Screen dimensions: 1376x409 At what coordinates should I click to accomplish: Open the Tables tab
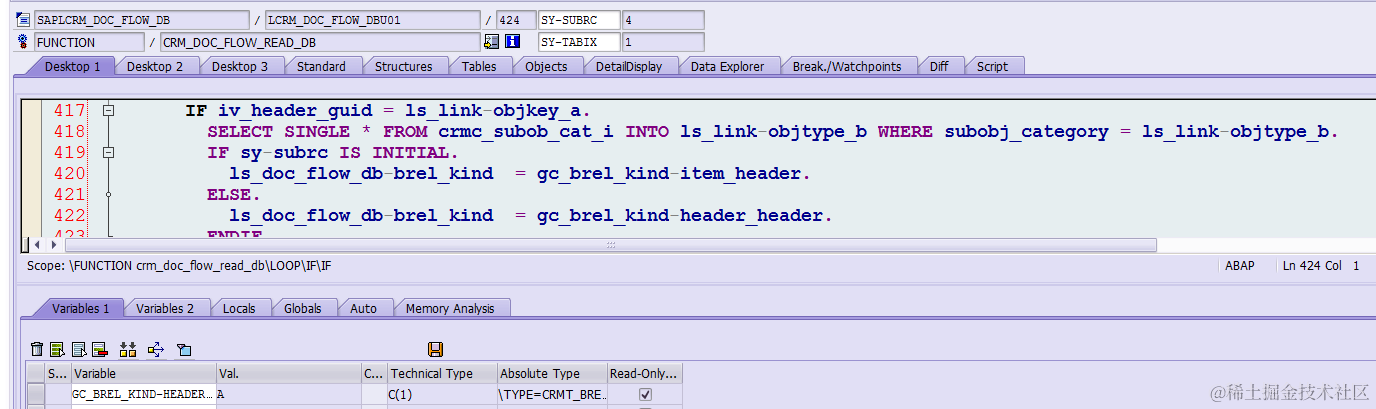point(479,66)
